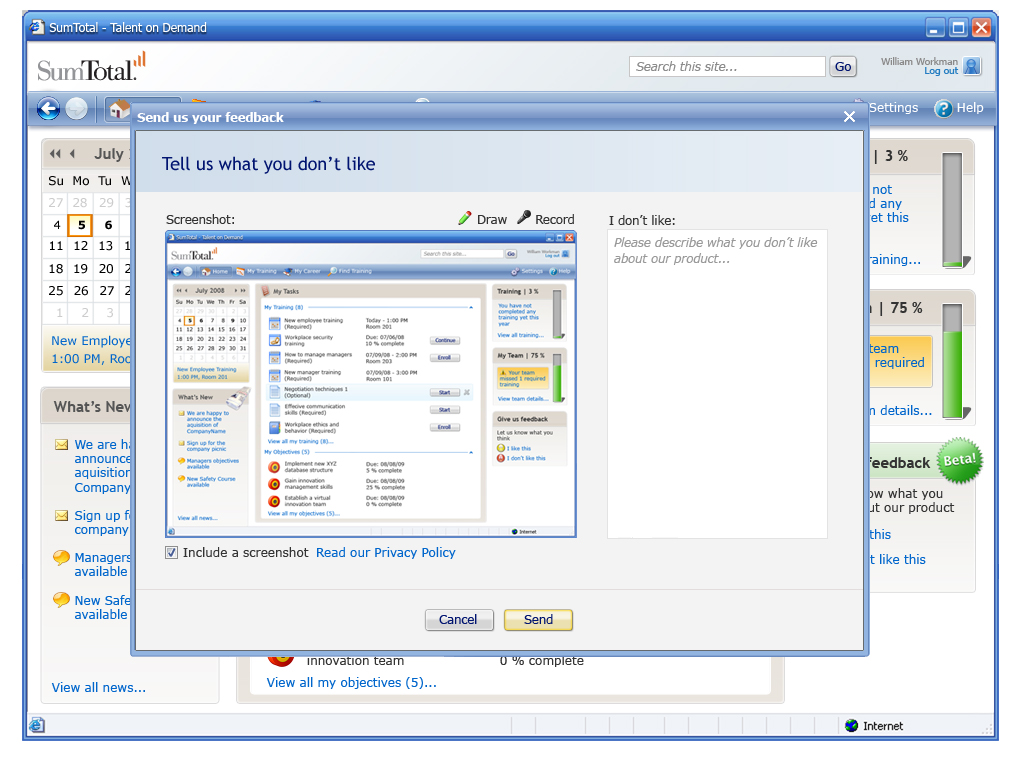Minimize the SumTotal browser window
Screen dimensions: 1024x768
[x=935, y=28]
